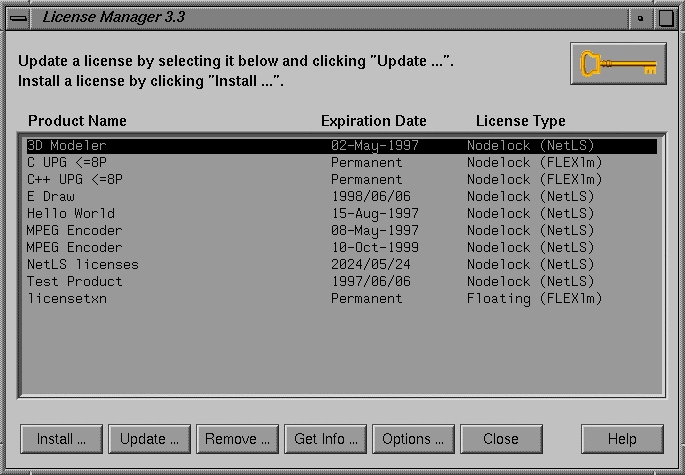Select the 3D Modeler license row

pyautogui.click(x=342, y=146)
